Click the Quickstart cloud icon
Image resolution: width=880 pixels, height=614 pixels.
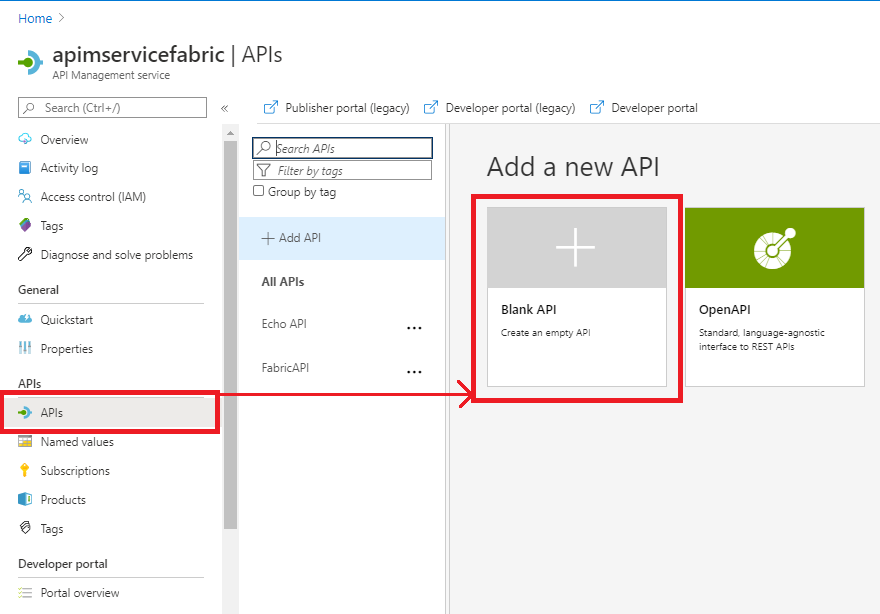(x=25, y=319)
